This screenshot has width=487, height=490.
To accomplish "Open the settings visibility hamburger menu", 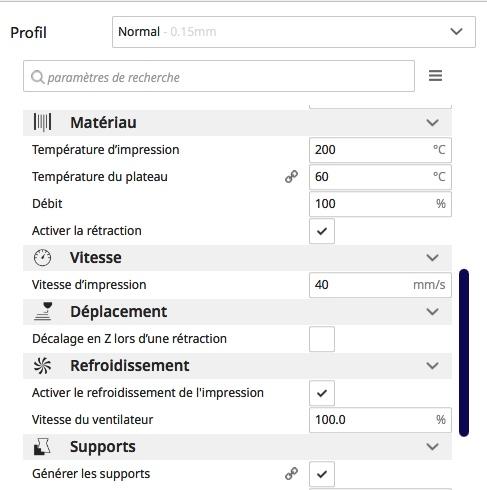I will tap(435, 76).
